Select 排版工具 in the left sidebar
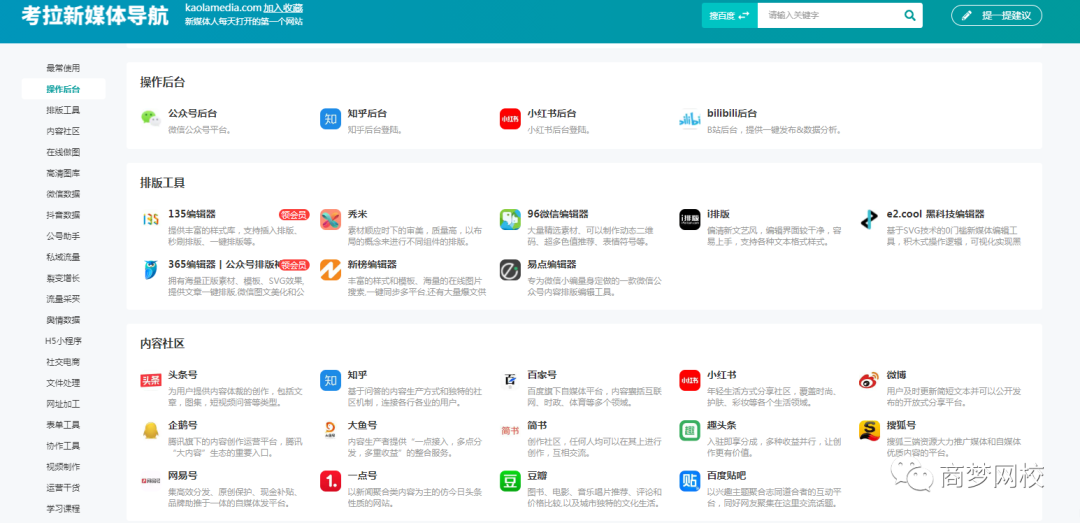Image resolution: width=1080 pixels, height=523 pixels. pyautogui.click(x=63, y=110)
